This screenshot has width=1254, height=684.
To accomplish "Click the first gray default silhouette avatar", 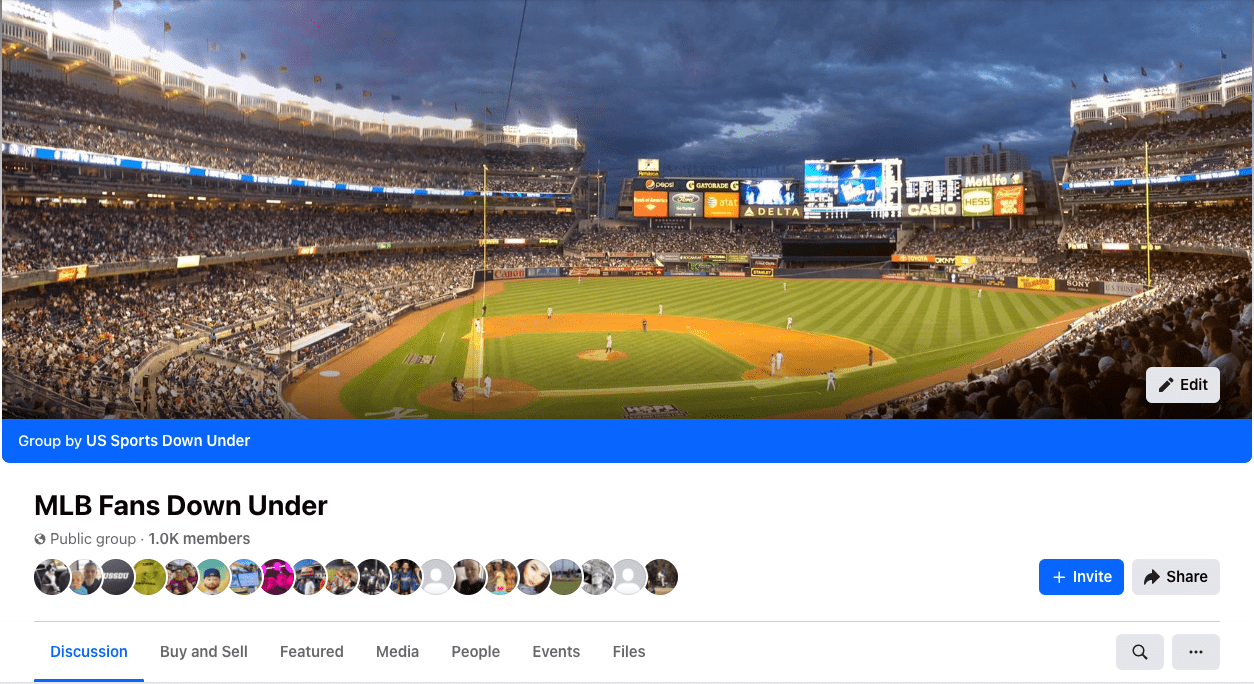I will point(436,577).
